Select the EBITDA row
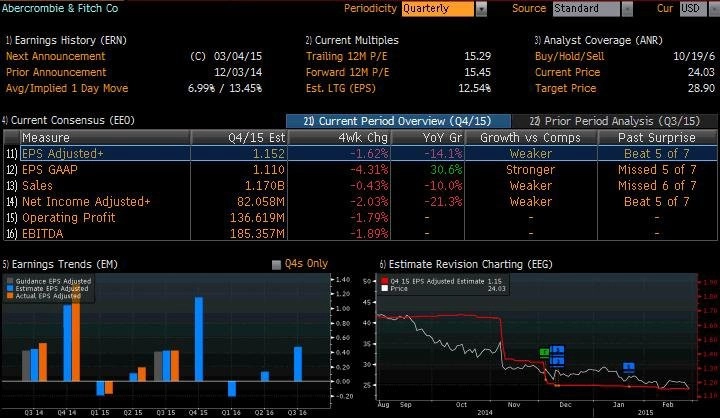This screenshot has width=720, height=418. 360,234
